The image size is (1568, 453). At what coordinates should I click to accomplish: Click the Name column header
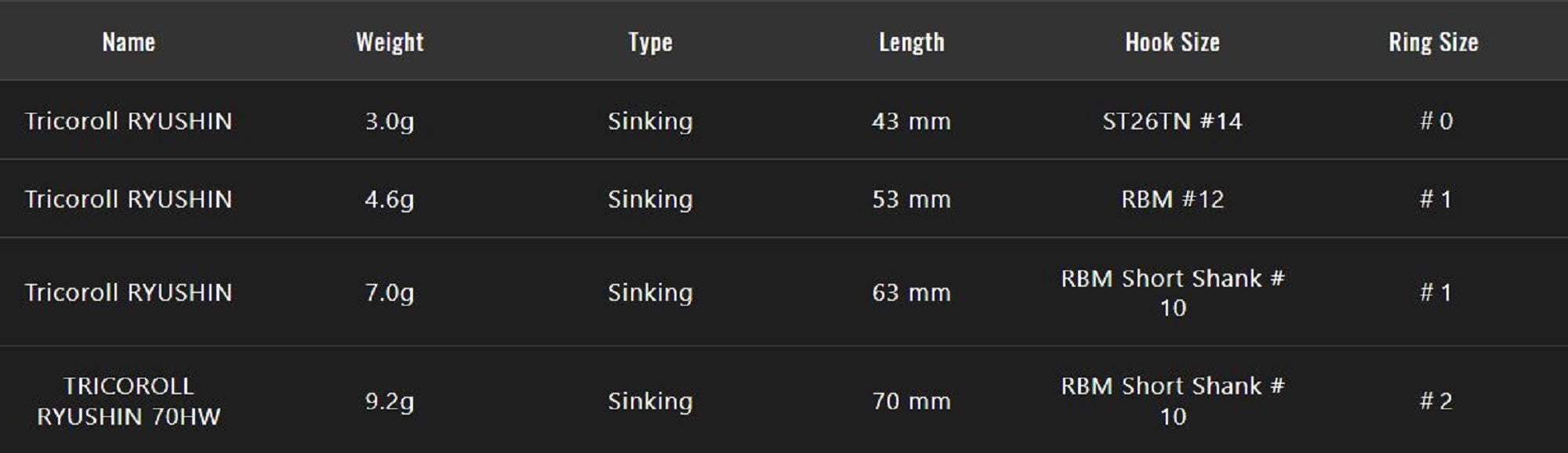129,42
